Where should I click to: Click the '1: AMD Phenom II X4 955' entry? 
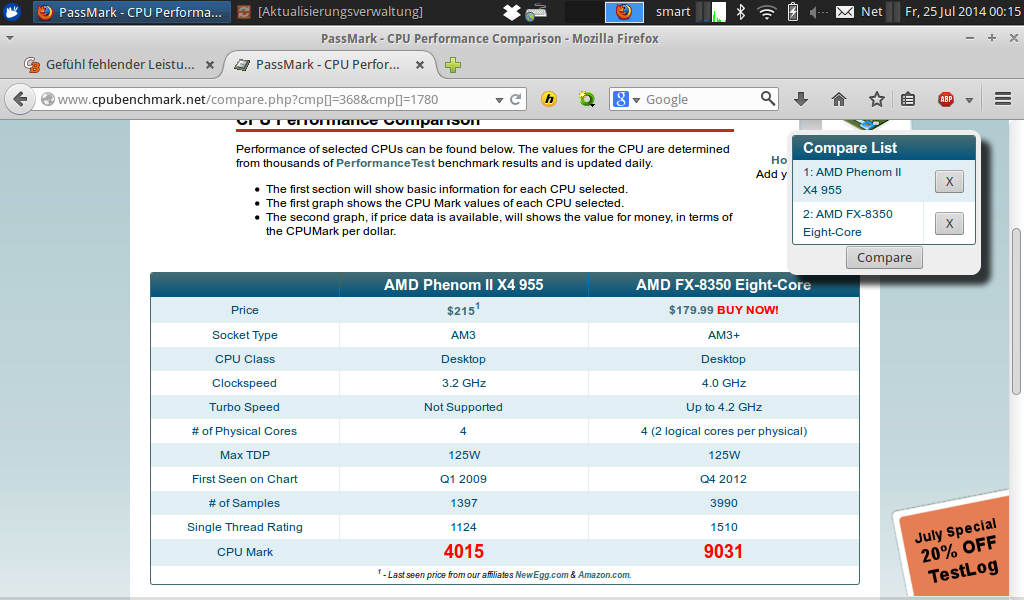coord(852,181)
